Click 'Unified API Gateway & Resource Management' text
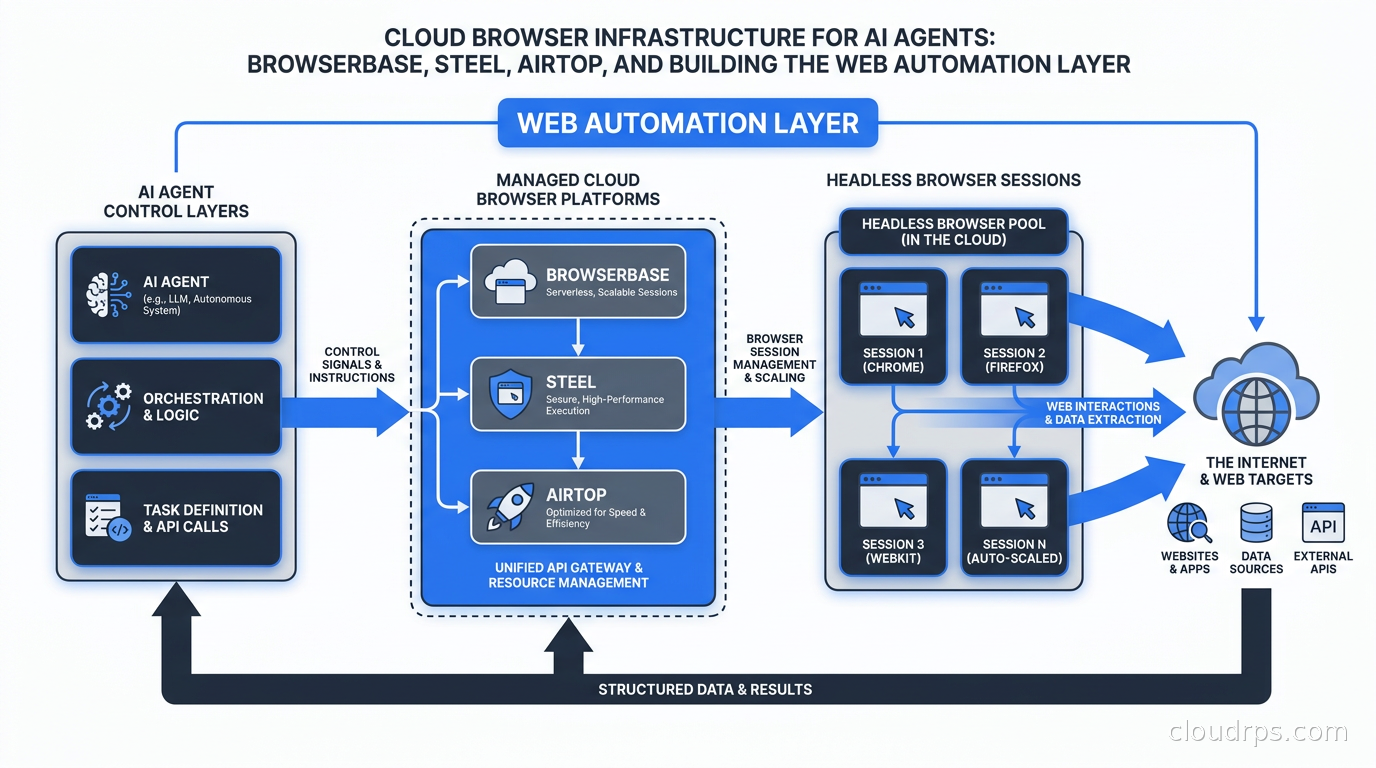This screenshot has height=768, width=1376. pyautogui.click(x=568, y=575)
